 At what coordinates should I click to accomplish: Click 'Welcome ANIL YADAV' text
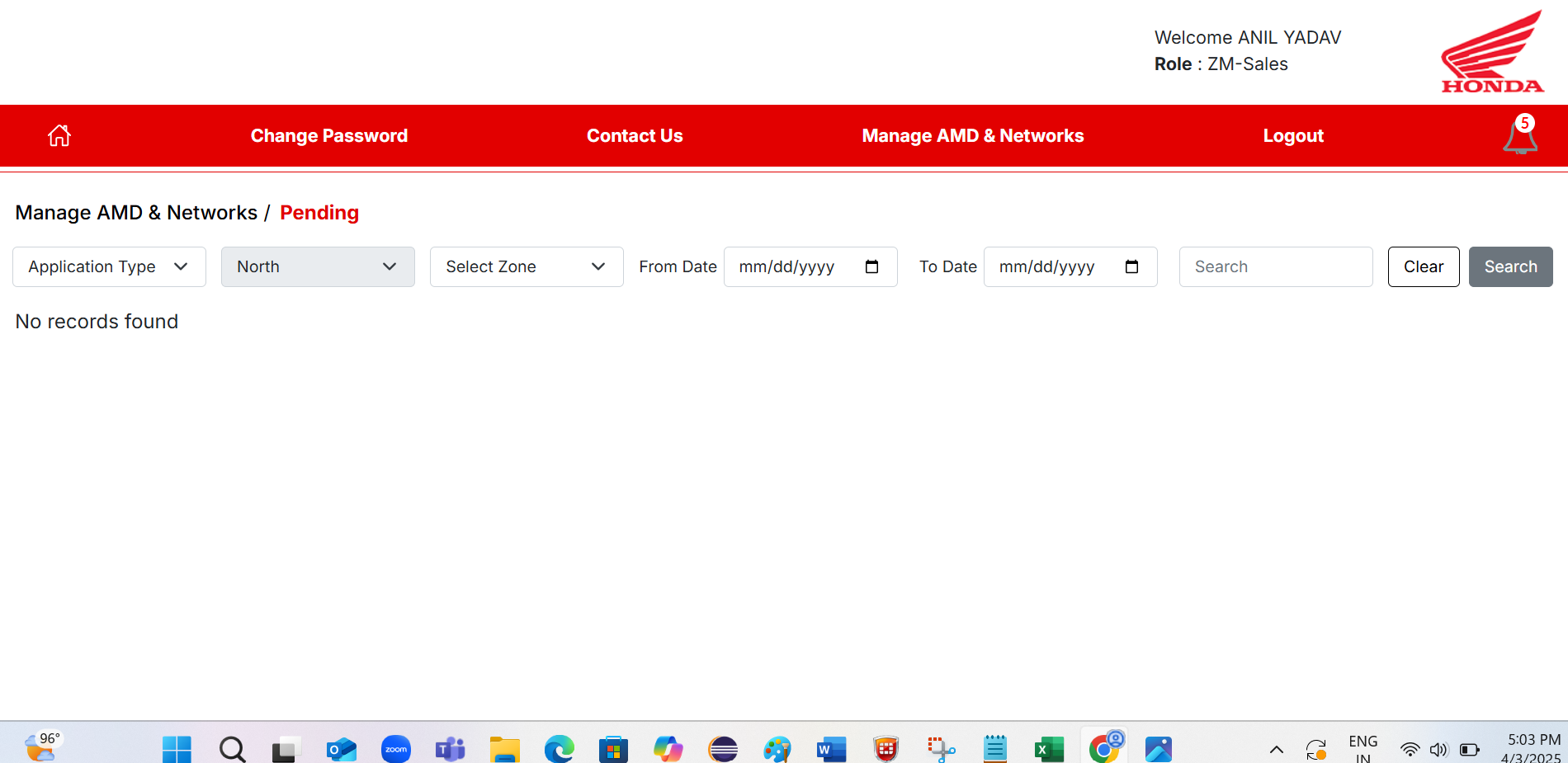click(x=1248, y=37)
